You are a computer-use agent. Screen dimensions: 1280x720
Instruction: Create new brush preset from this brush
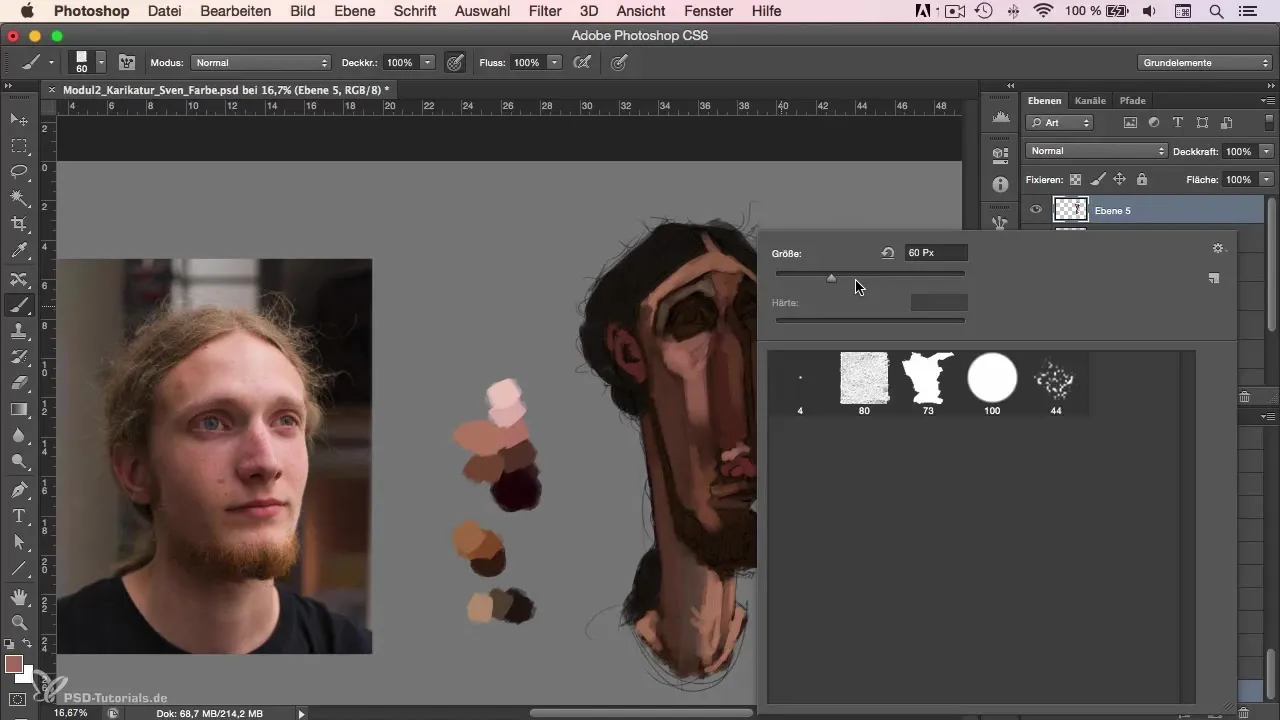(x=1214, y=279)
